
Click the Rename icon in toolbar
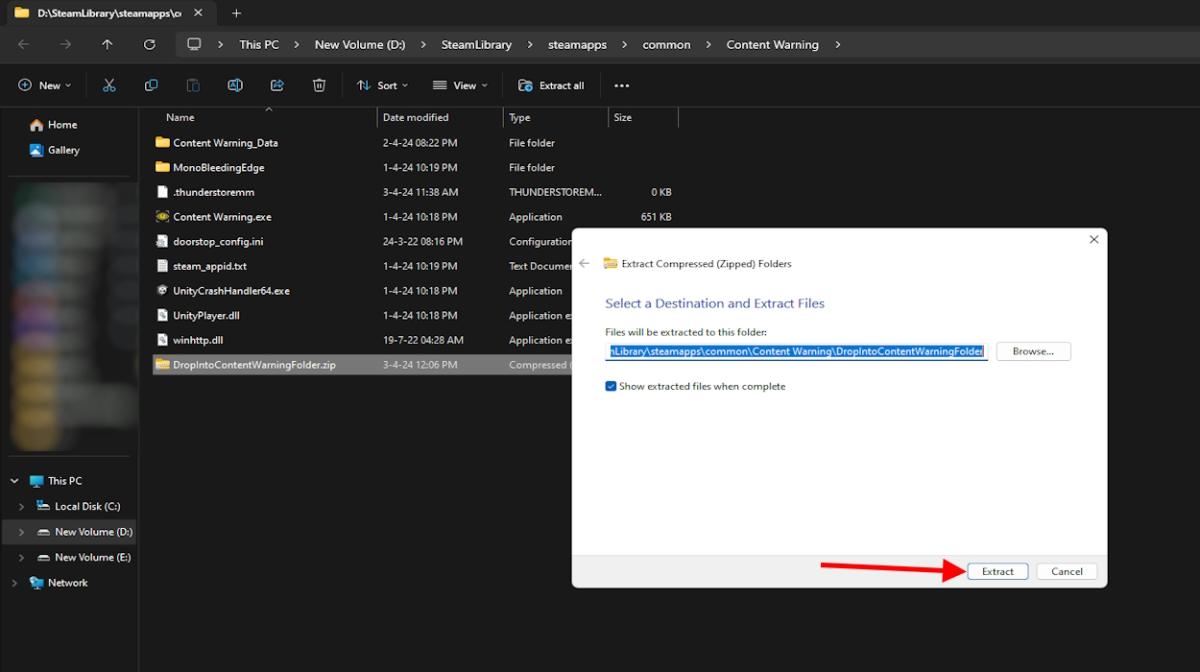point(235,86)
